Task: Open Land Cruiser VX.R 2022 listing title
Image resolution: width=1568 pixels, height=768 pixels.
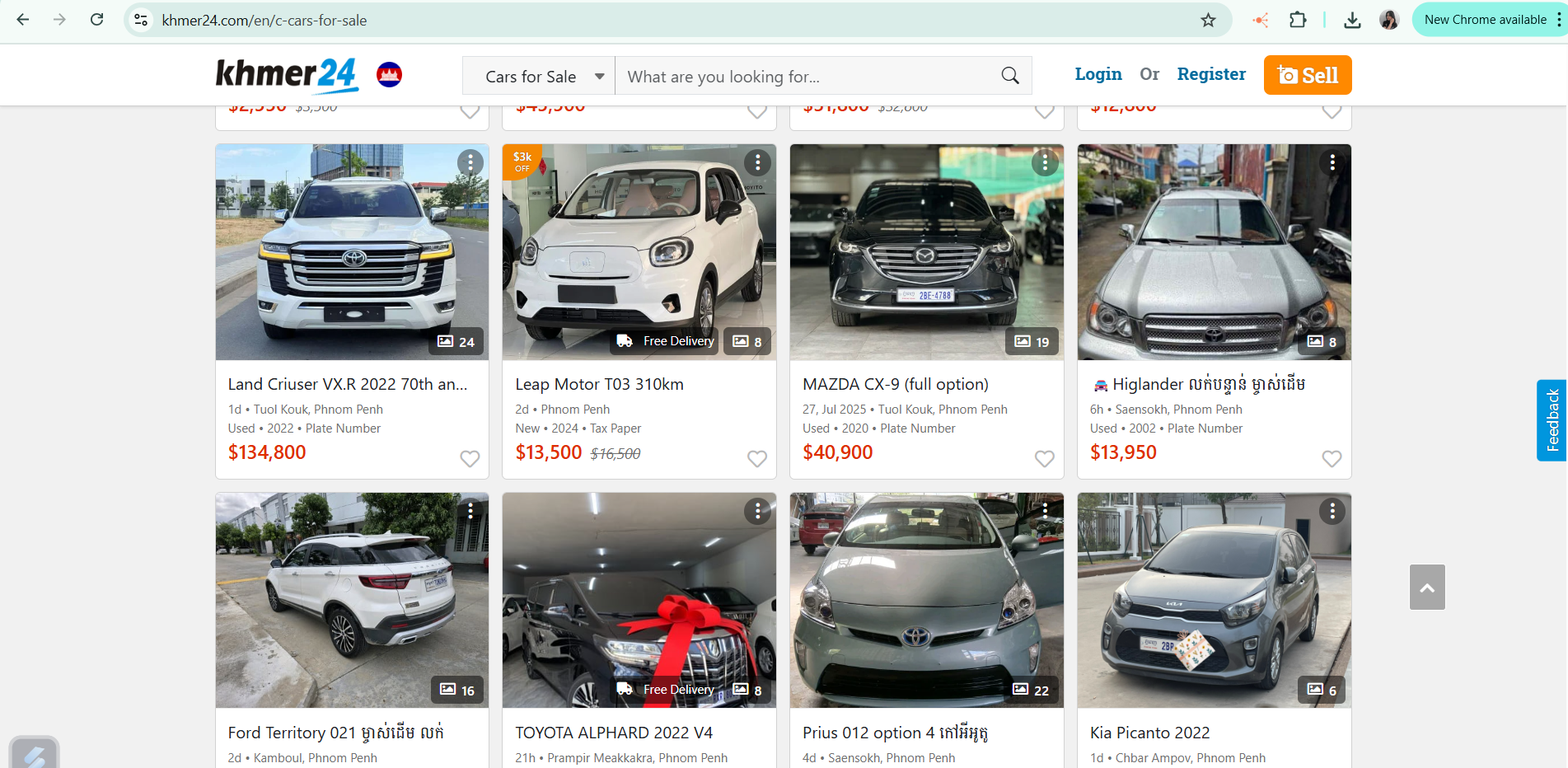Action: [x=348, y=384]
